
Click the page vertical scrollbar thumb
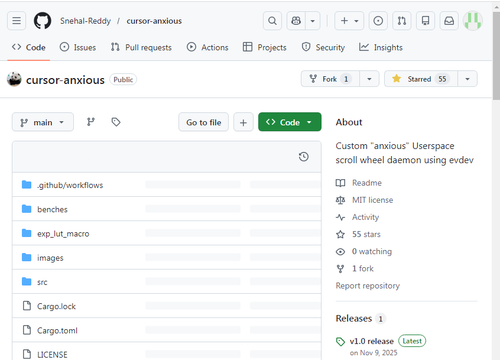tap(496, 55)
